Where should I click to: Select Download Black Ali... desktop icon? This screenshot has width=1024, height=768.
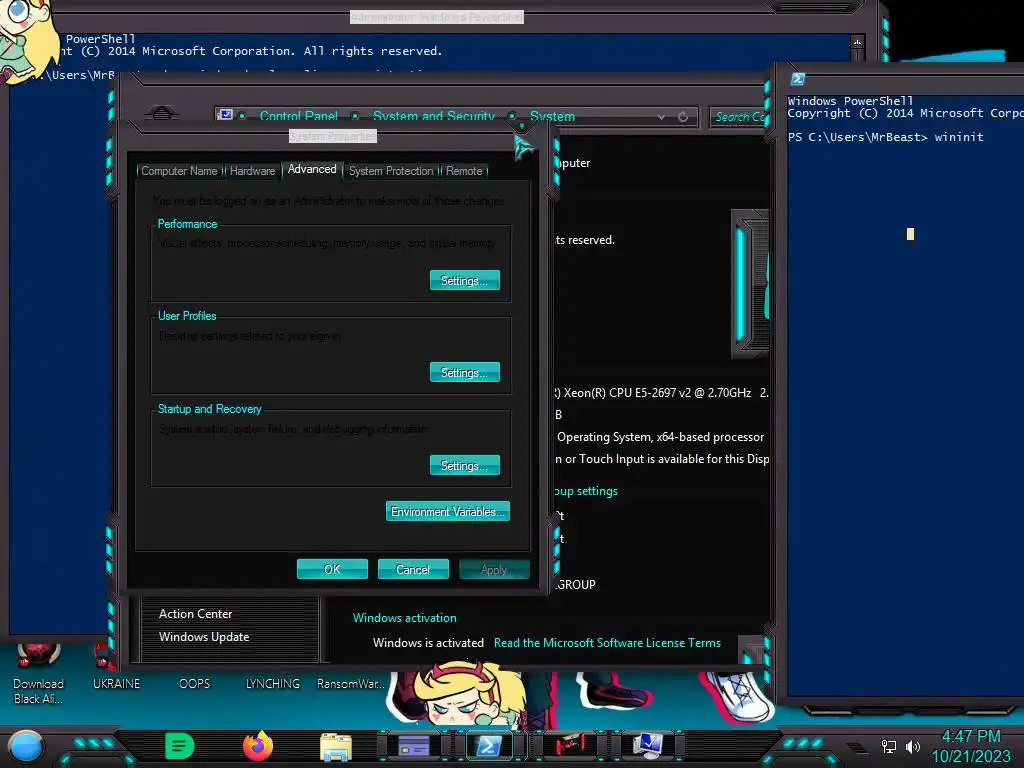(38, 675)
